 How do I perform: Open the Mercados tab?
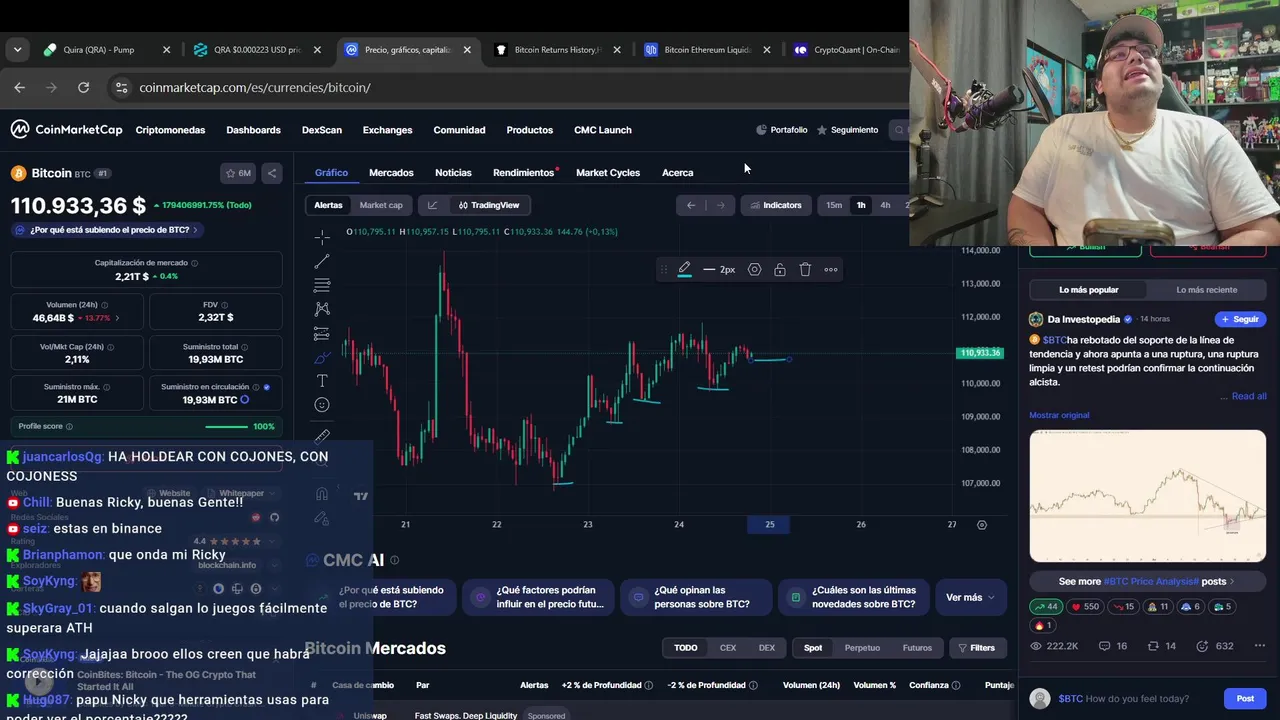tap(391, 173)
